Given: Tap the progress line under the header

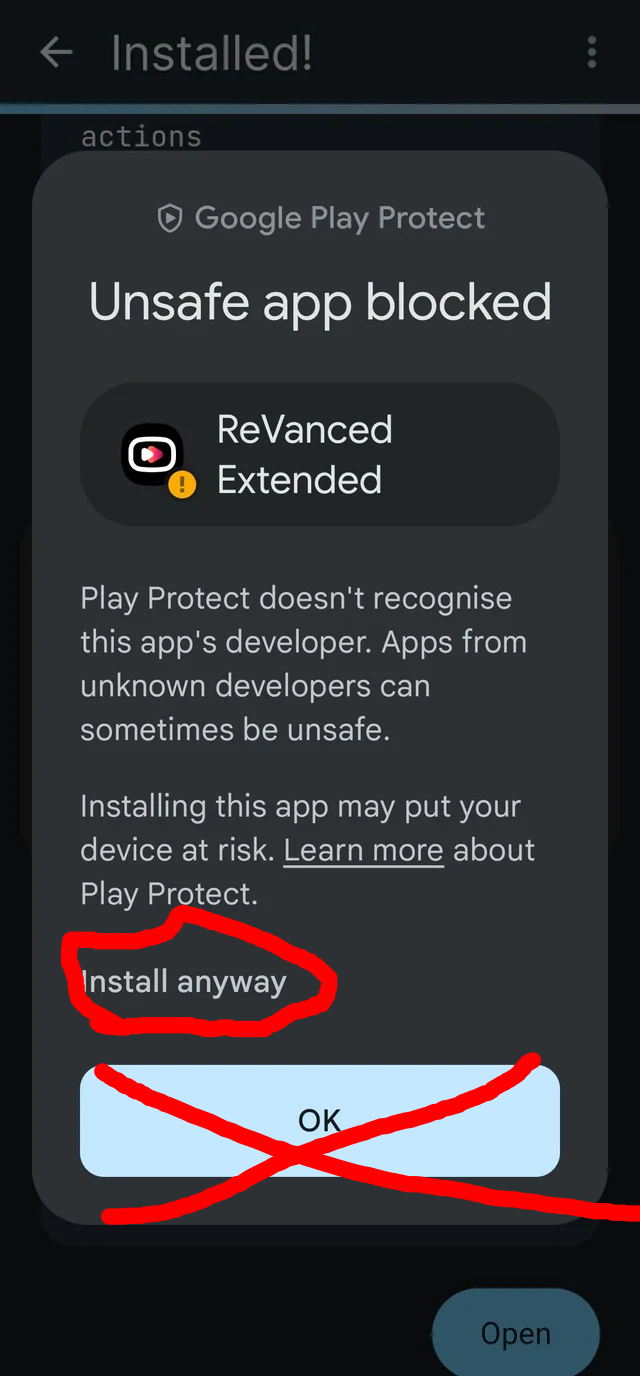Looking at the screenshot, I should [320, 108].
